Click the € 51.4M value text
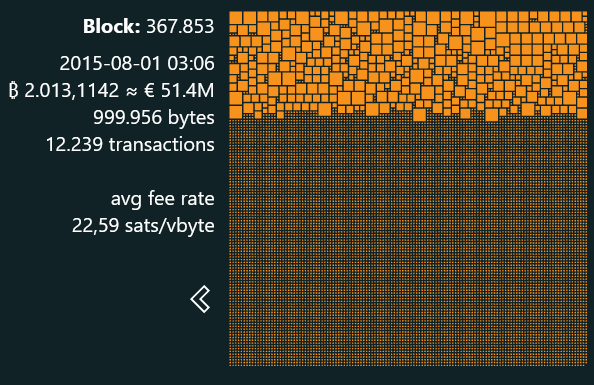Image resolution: width=594 pixels, height=385 pixels. pyautogui.click(x=179, y=91)
